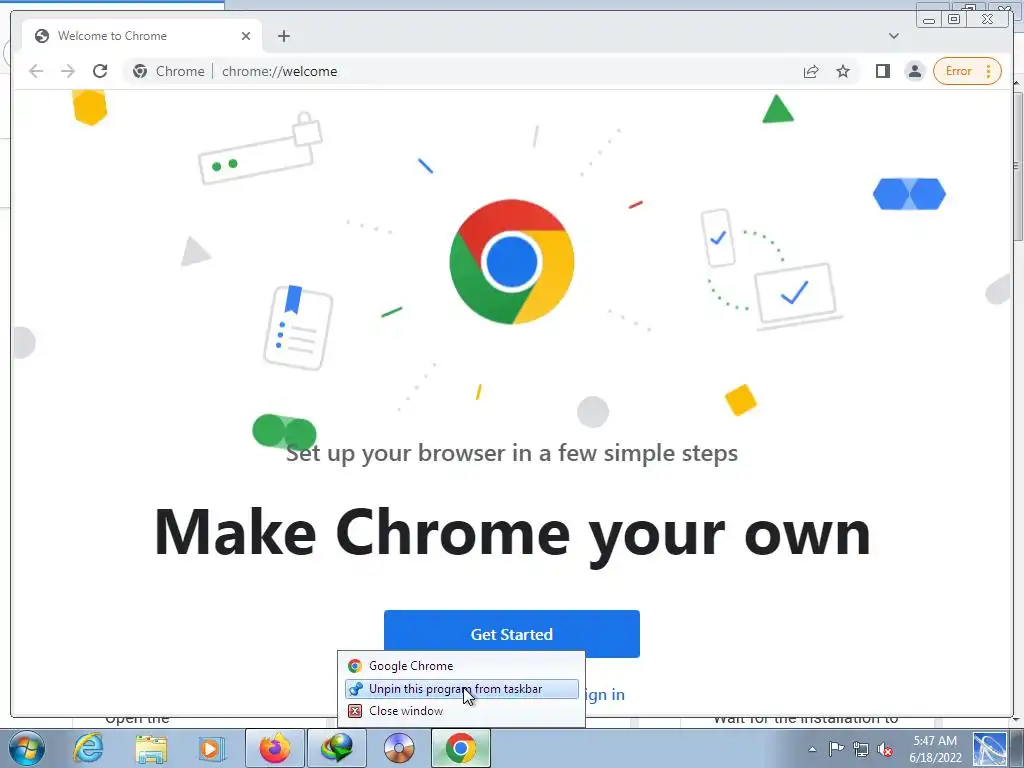The height and width of the screenshot is (768, 1024).
Task: View site information Chrome icon in address bar
Action: coord(140,71)
